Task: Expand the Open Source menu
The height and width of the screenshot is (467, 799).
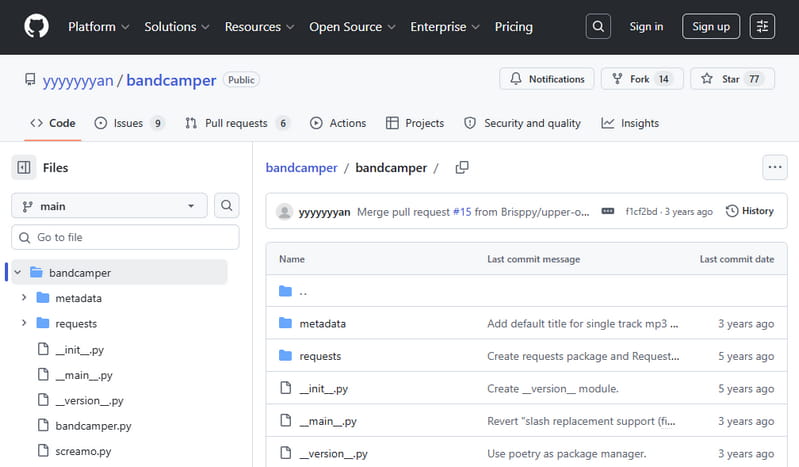Action: pyautogui.click(x=352, y=27)
